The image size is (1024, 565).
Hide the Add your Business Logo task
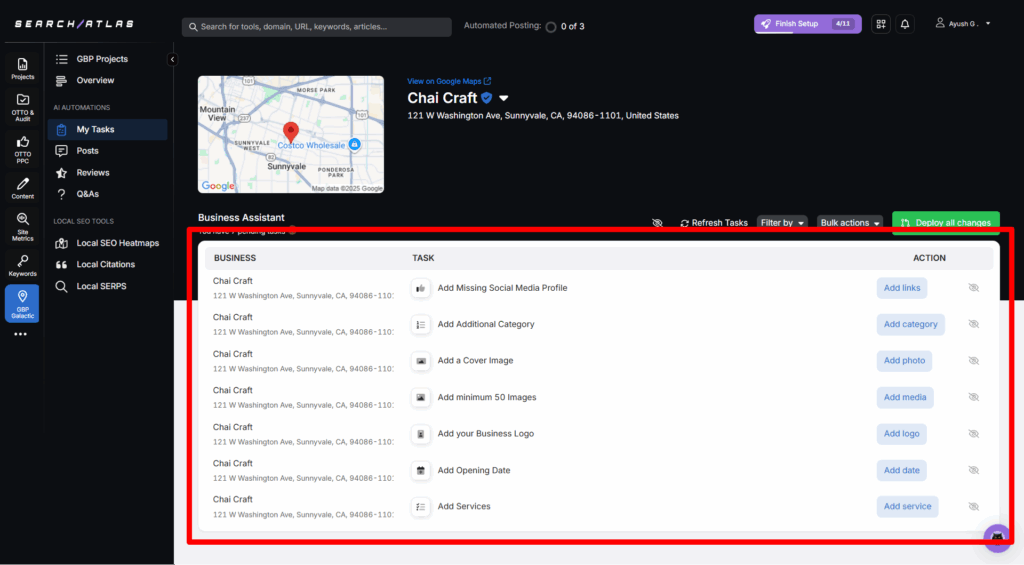(973, 434)
